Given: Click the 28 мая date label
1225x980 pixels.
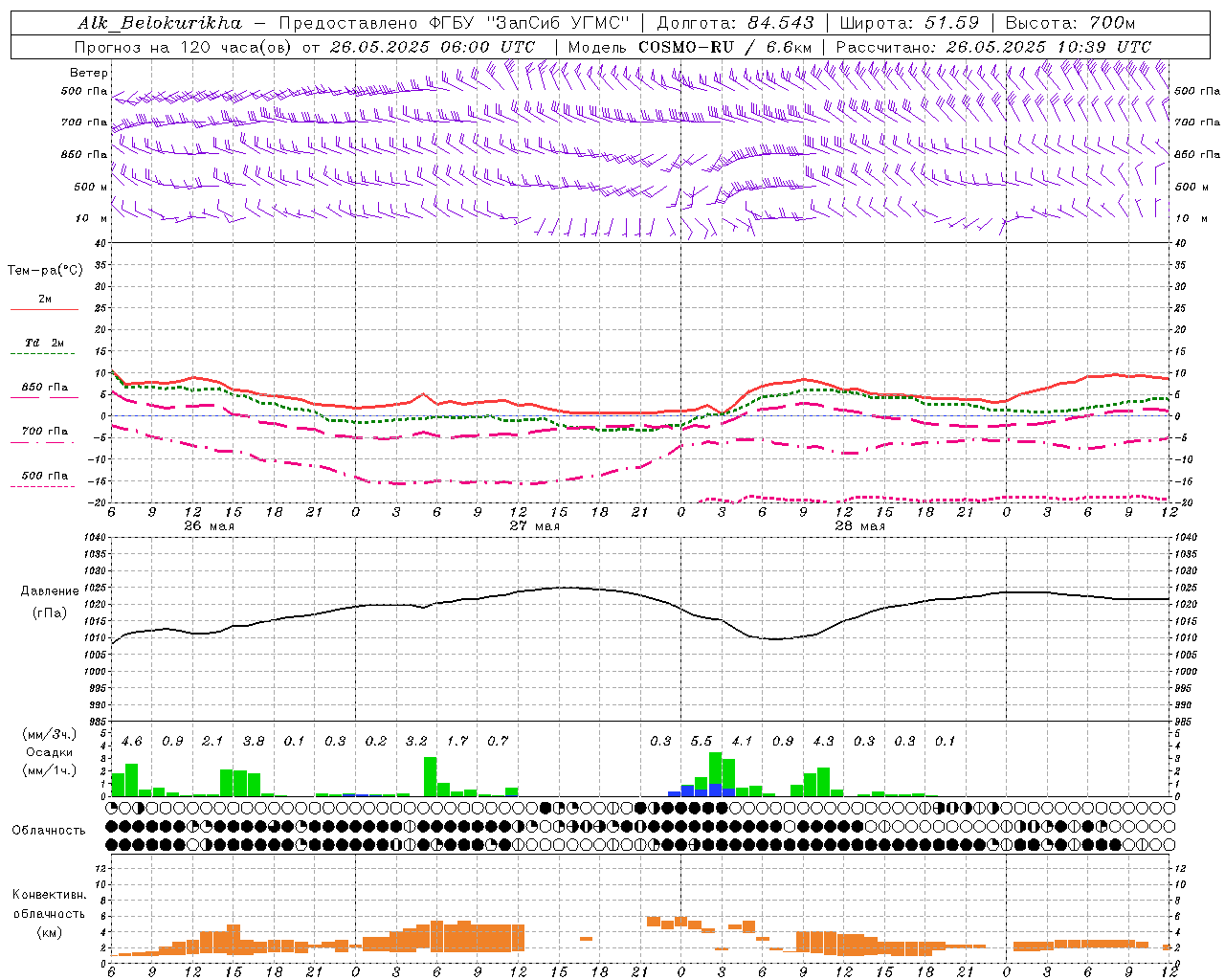Looking at the screenshot, I should point(859,525).
